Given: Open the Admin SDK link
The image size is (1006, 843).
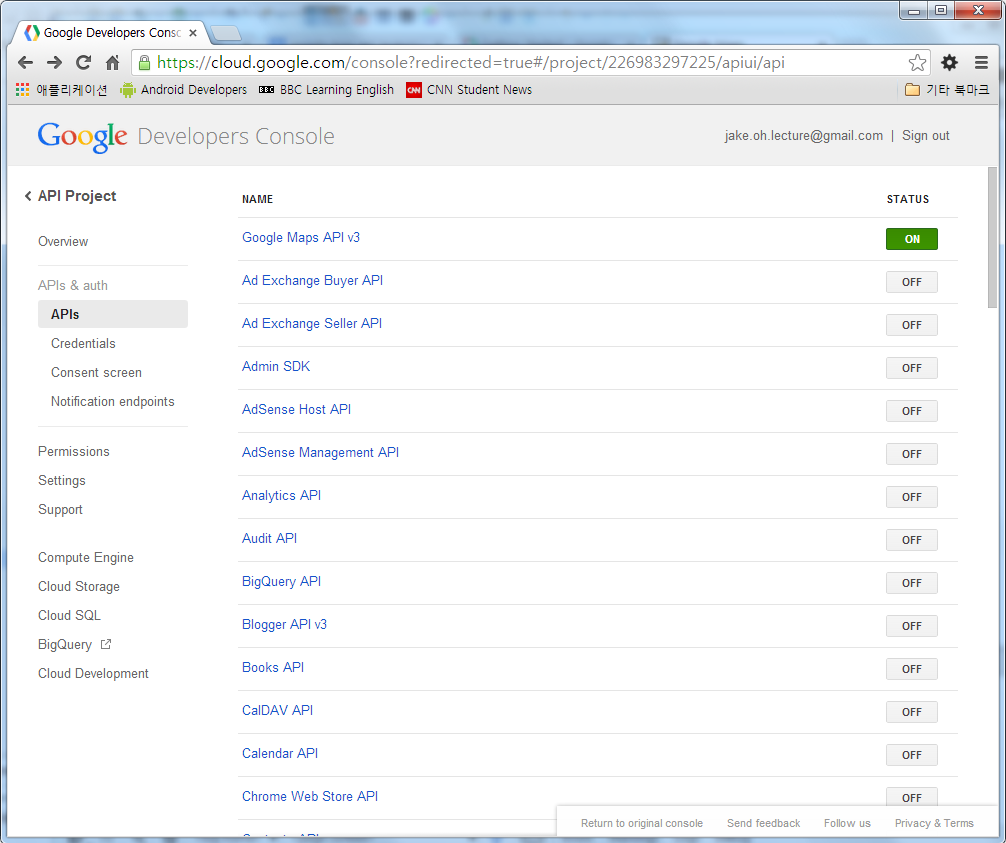Looking at the screenshot, I should pyautogui.click(x=276, y=366).
